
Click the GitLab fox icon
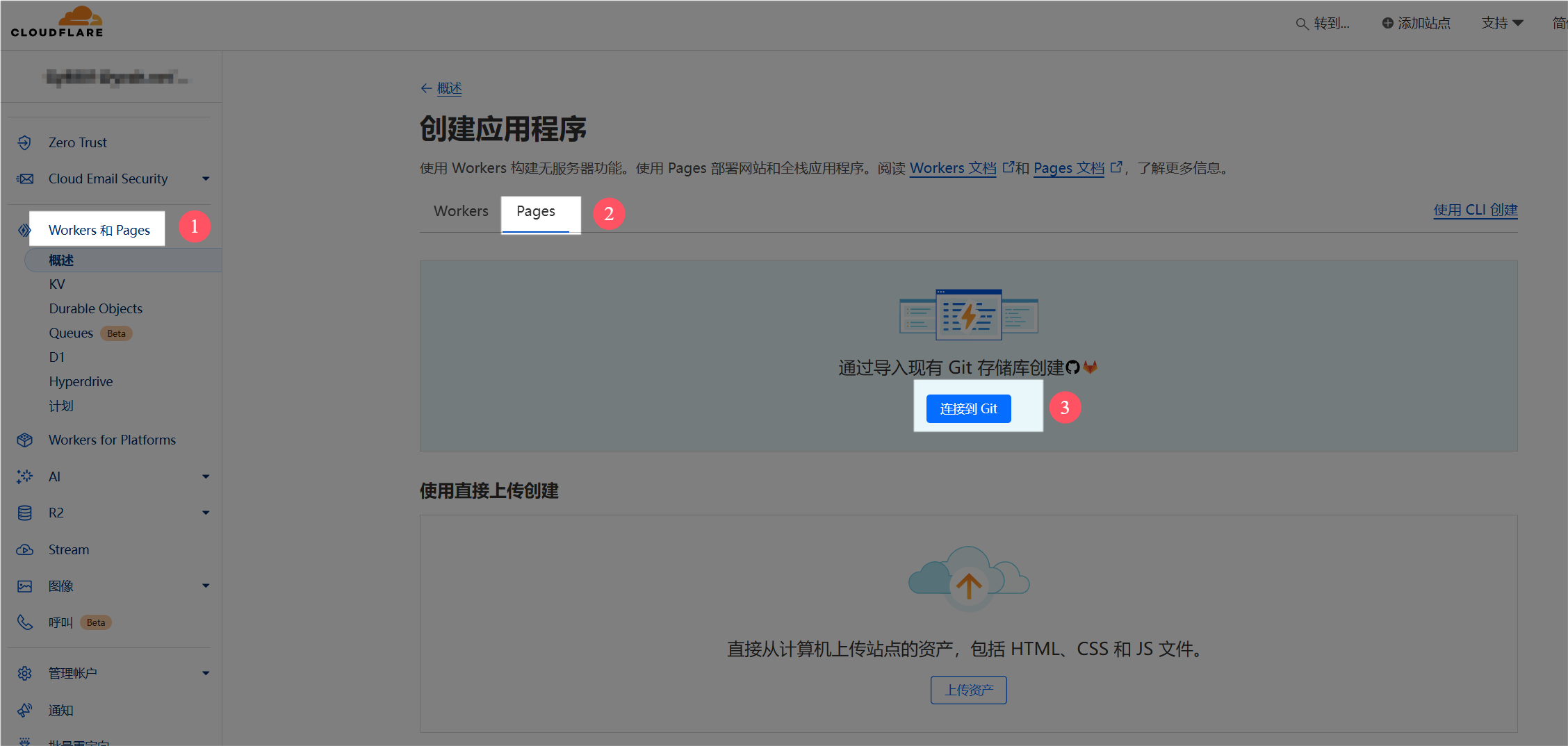click(1090, 367)
